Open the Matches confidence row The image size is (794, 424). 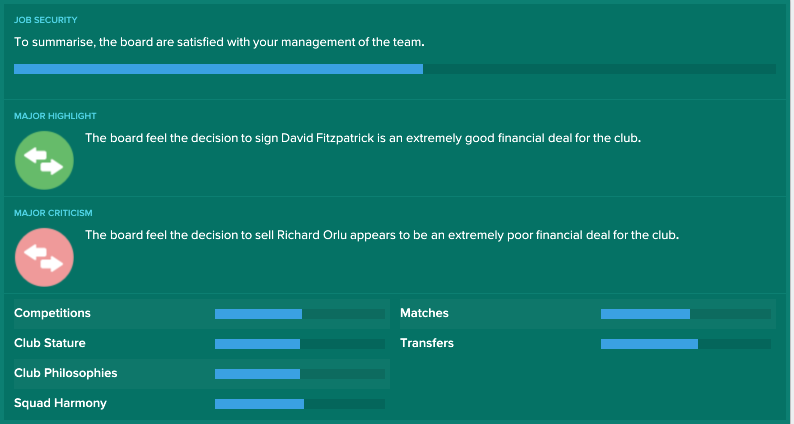tap(587, 314)
